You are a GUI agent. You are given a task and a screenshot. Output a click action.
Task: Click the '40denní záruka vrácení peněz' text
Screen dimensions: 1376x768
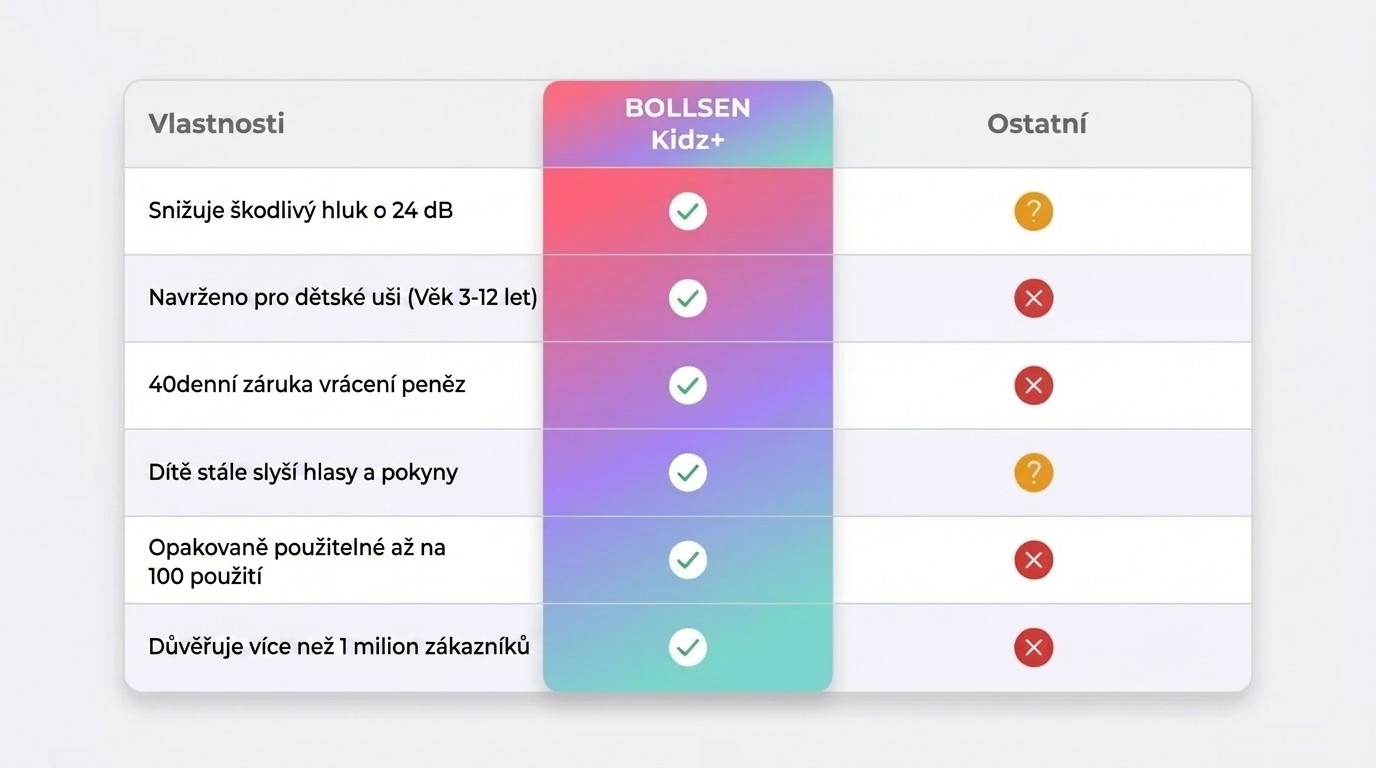(306, 385)
